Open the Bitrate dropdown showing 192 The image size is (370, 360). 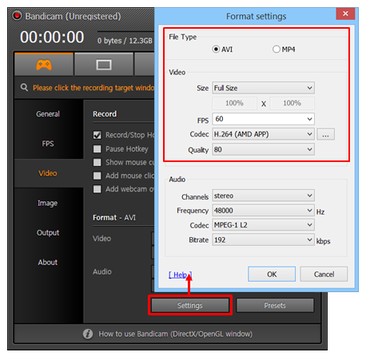click(x=263, y=240)
